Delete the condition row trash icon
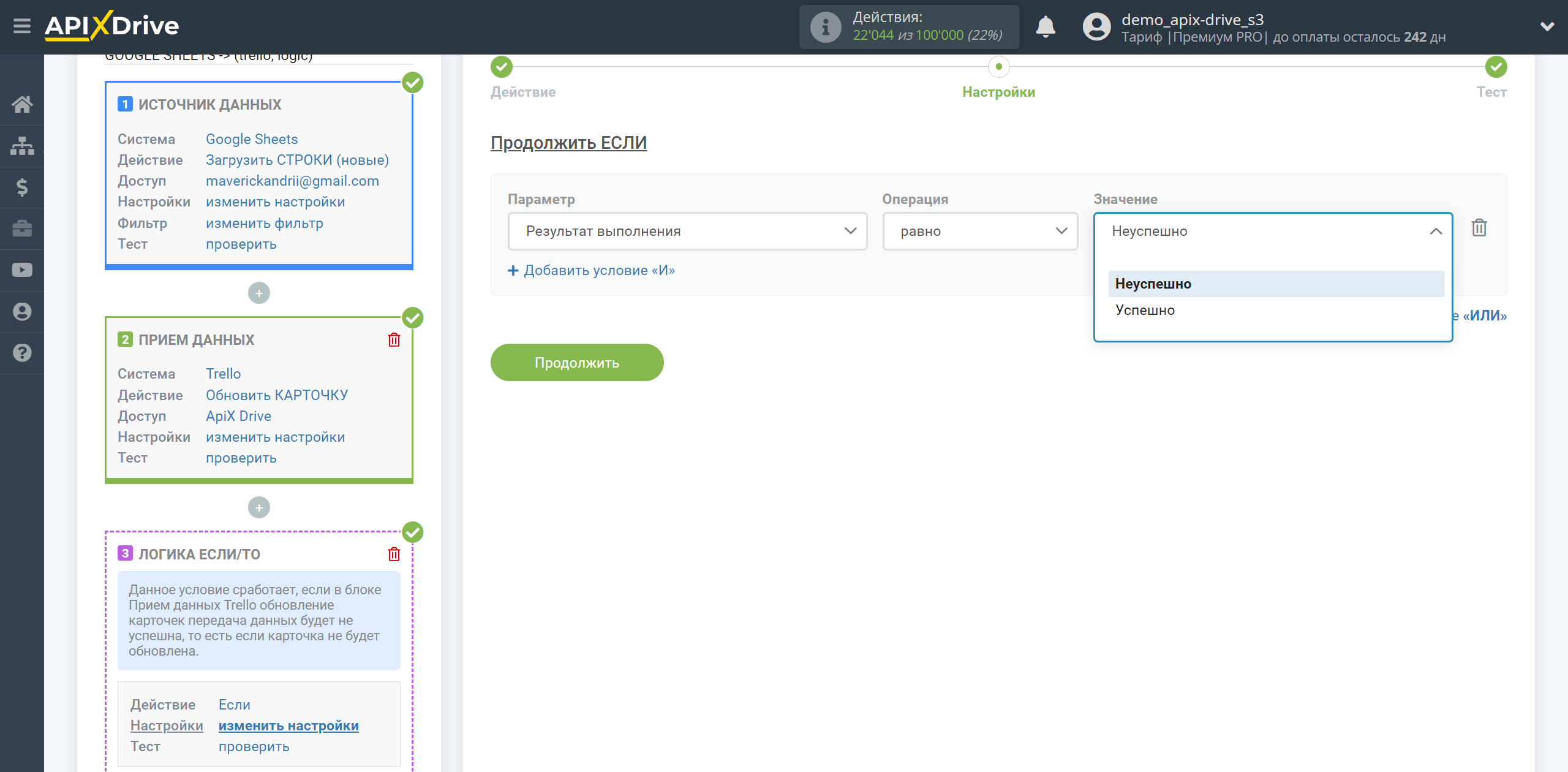 1479,228
